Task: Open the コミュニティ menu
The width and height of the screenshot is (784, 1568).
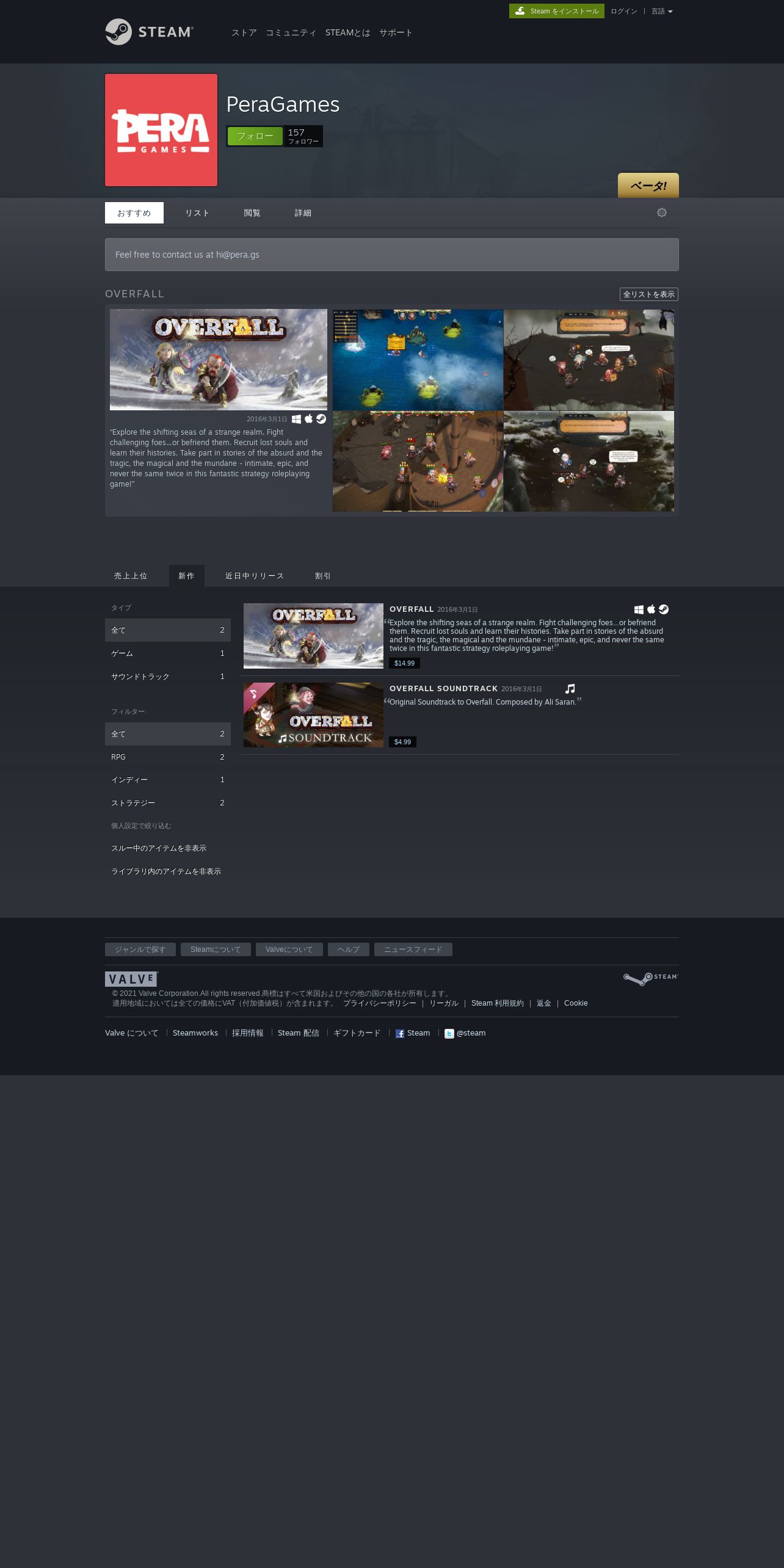Action: pyautogui.click(x=291, y=33)
